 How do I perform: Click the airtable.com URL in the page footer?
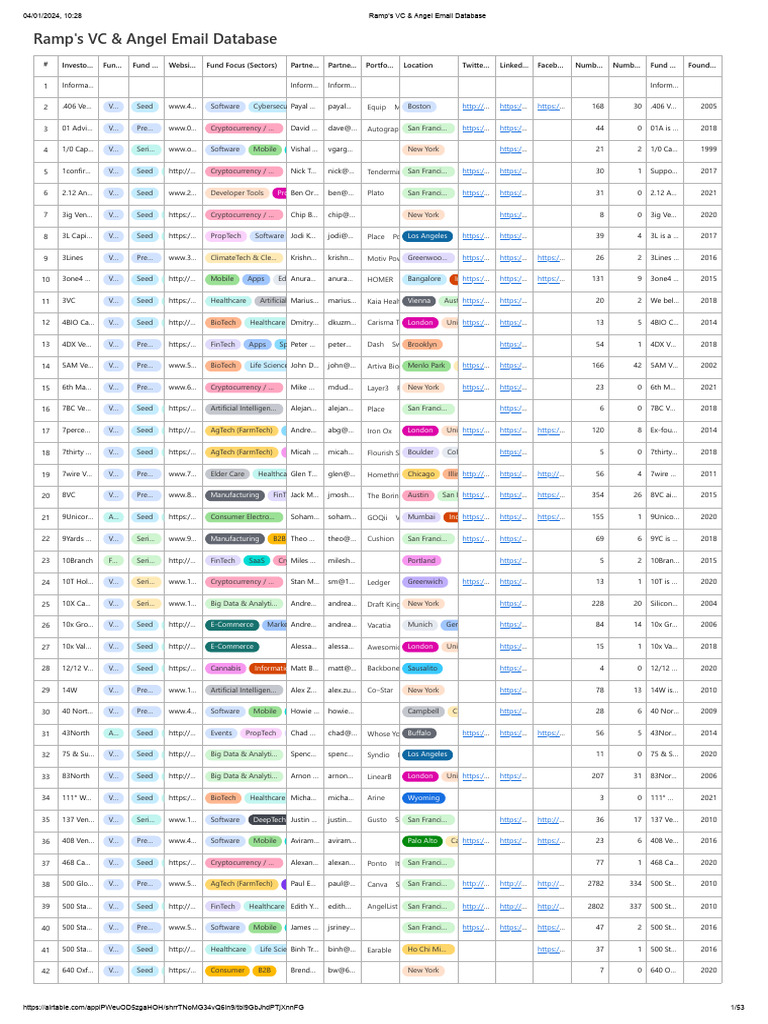[163, 1008]
